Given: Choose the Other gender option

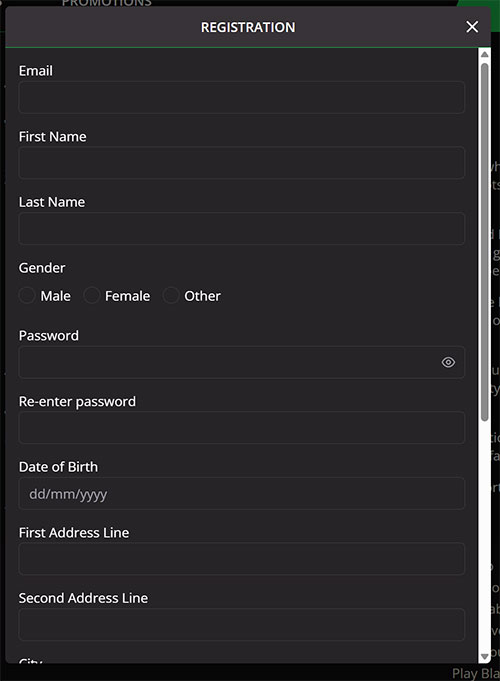Looking at the screenshot, I should coord(171,296).
